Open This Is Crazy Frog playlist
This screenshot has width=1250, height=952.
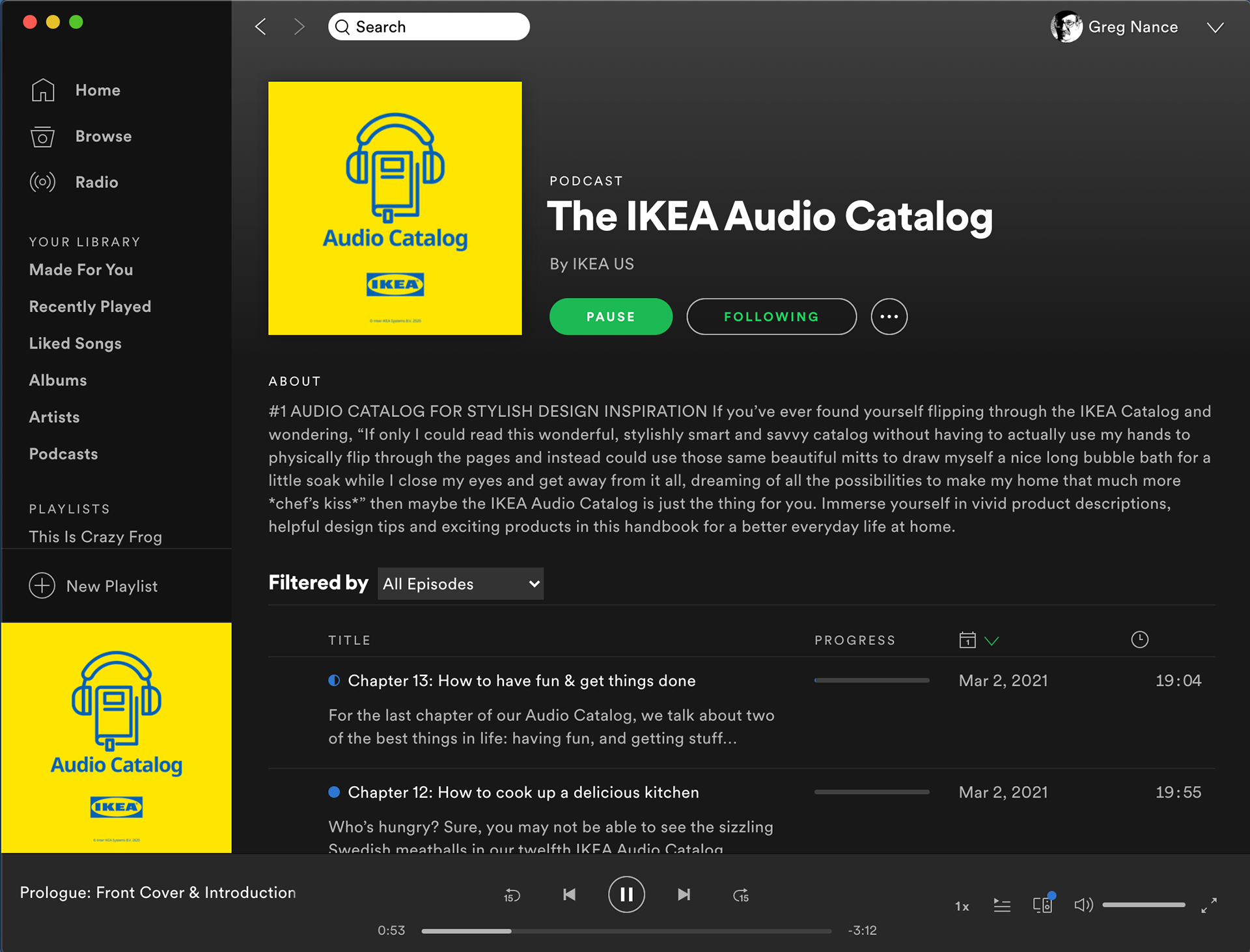coord(95,536)
